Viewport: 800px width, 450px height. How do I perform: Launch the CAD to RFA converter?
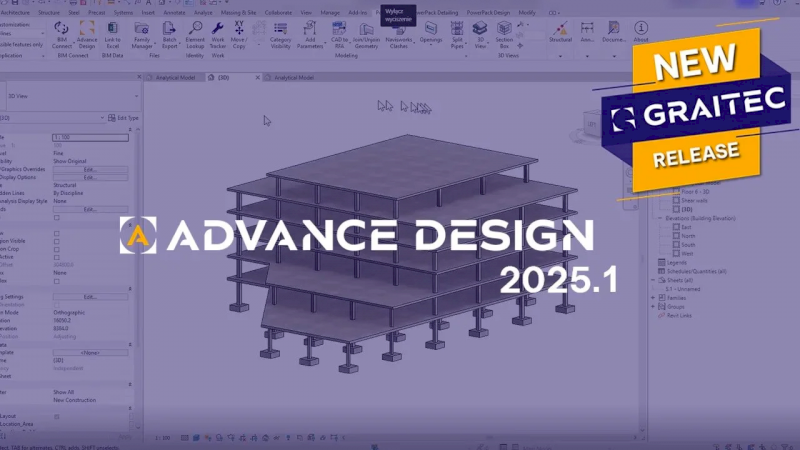point(339,35)
